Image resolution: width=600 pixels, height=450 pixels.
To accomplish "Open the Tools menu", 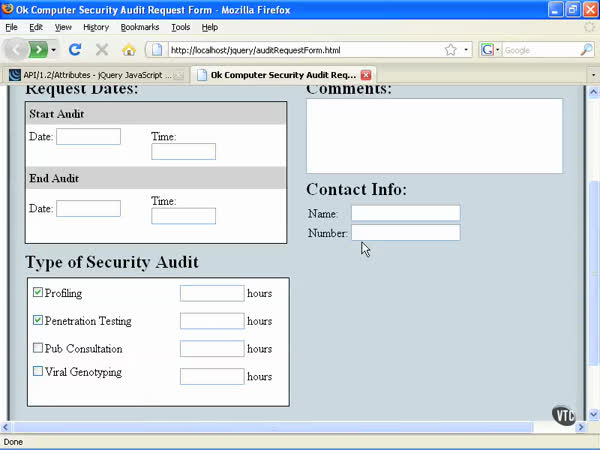I will [180, 27].
